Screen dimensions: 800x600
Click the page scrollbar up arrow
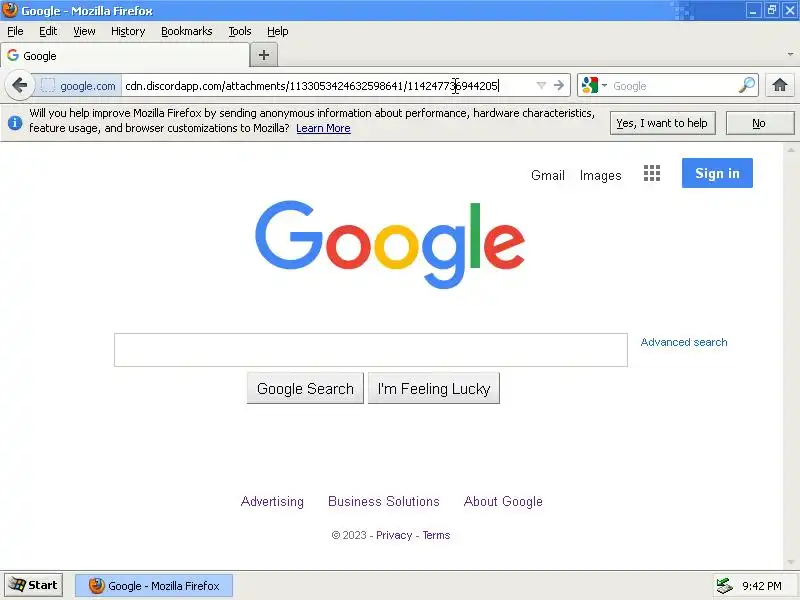790,150
